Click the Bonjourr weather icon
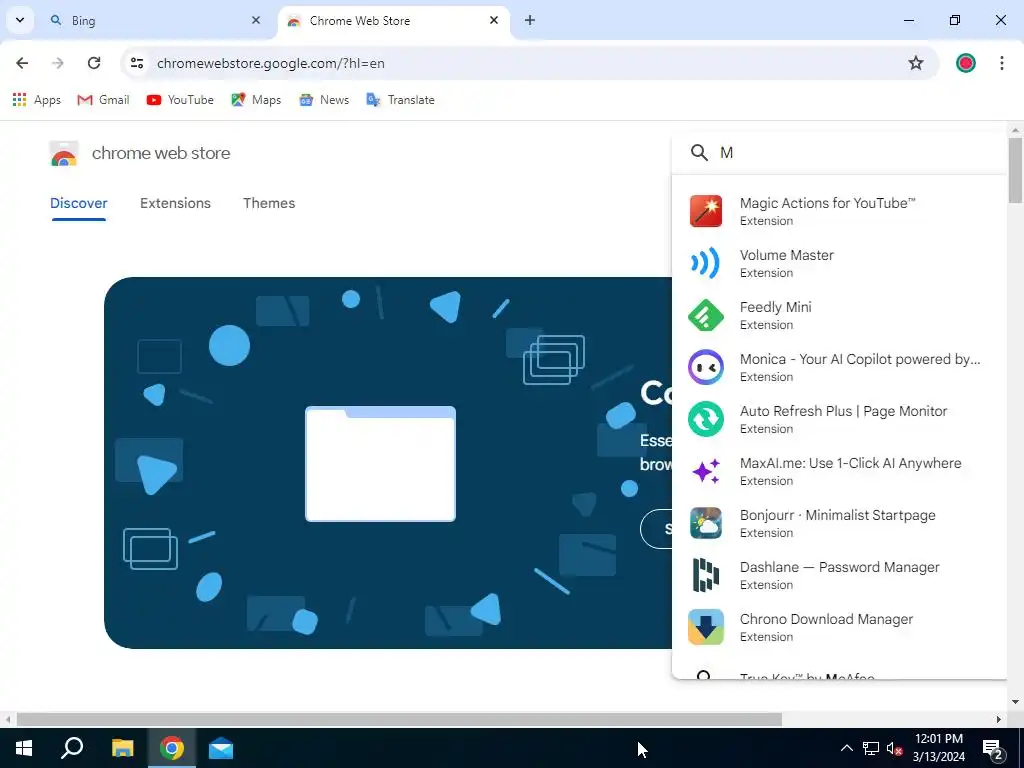1024x768 pixels. click(706, 523)
